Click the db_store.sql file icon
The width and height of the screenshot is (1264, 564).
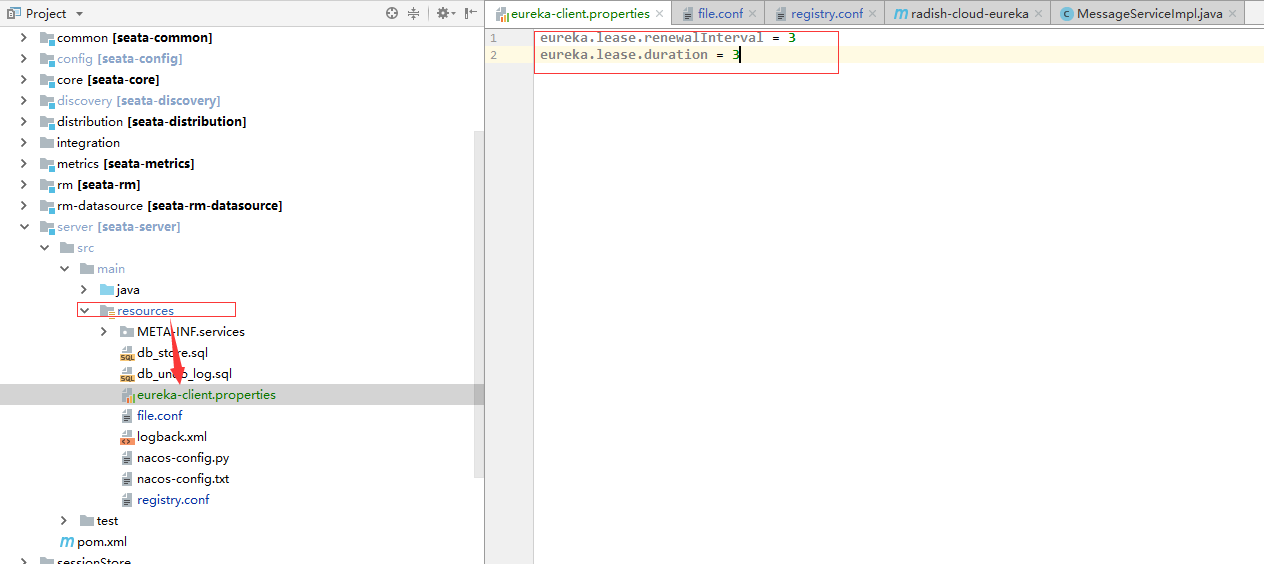(x=127, y=352)
